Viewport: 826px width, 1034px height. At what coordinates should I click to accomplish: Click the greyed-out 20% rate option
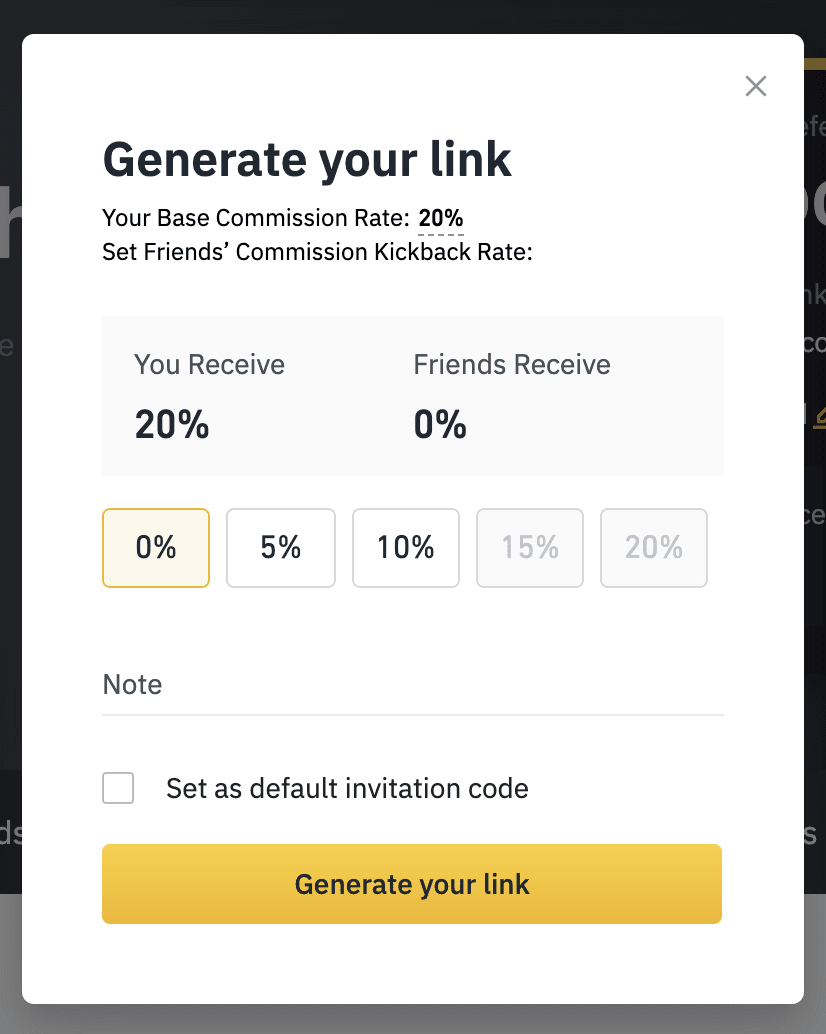point(653,547)
